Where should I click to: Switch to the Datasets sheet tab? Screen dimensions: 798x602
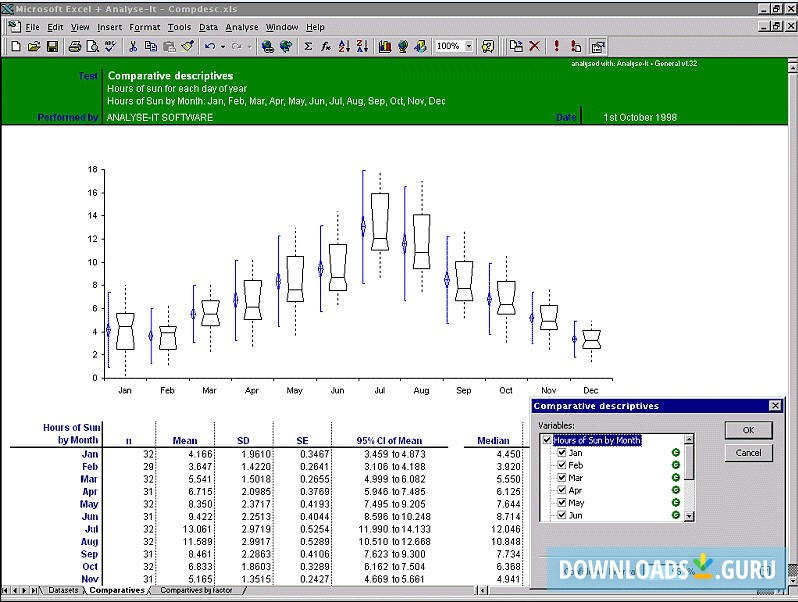(62, 591)
